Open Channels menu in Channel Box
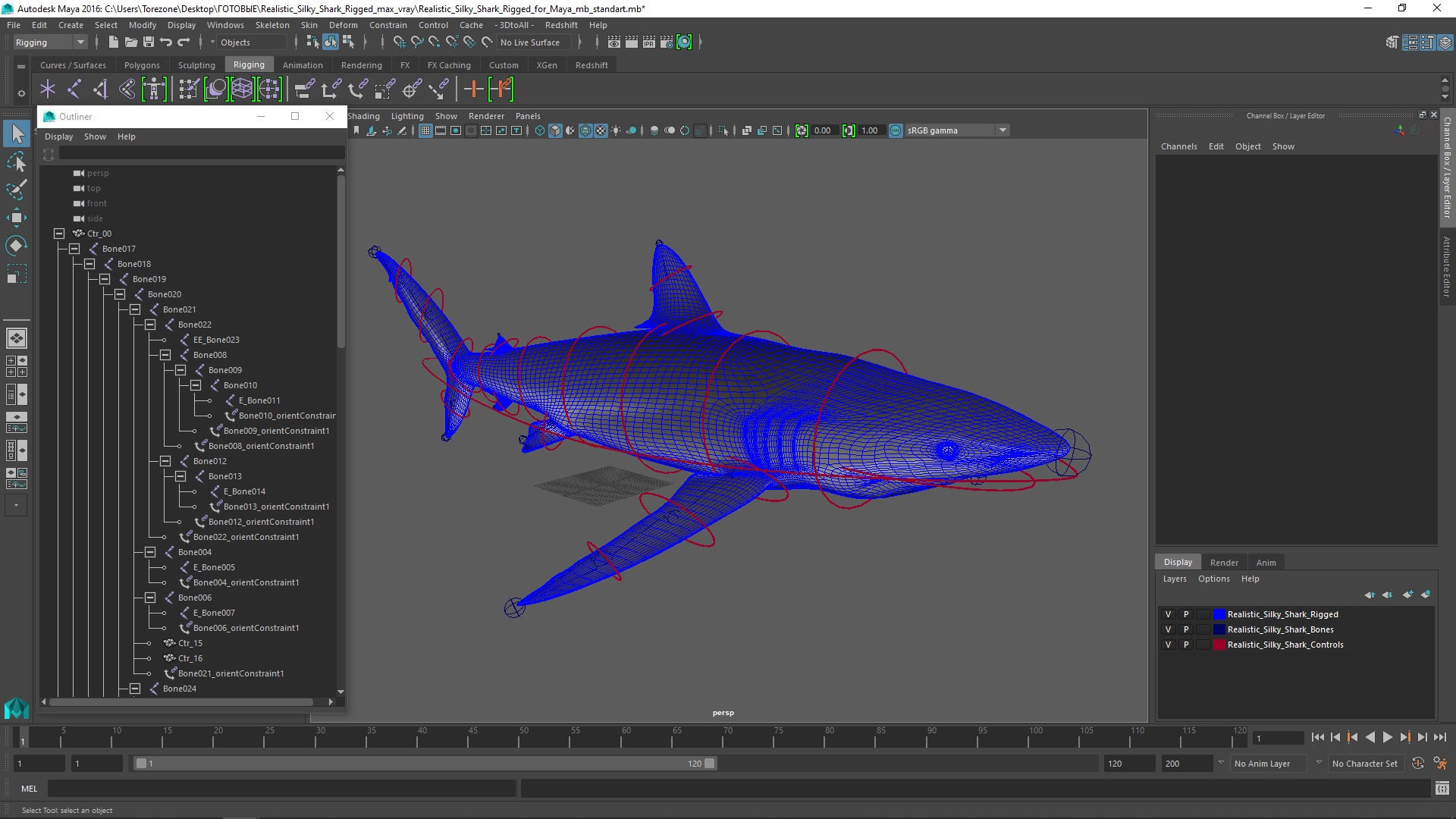Image resolution: width=1456 pixels, height=819 pixels. pos(1178,146)
